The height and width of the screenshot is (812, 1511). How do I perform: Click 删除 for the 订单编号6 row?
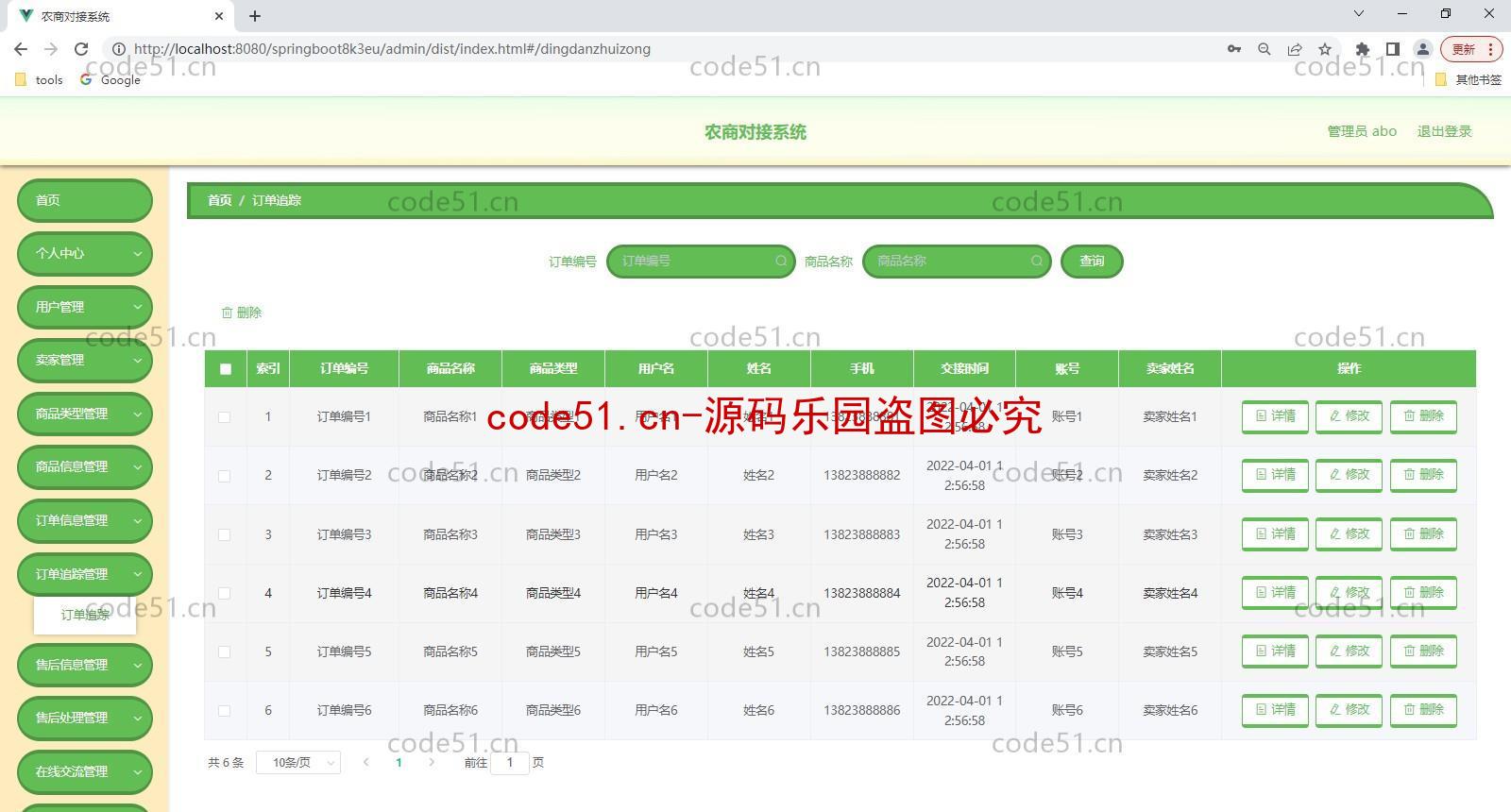pos(1423,710)
